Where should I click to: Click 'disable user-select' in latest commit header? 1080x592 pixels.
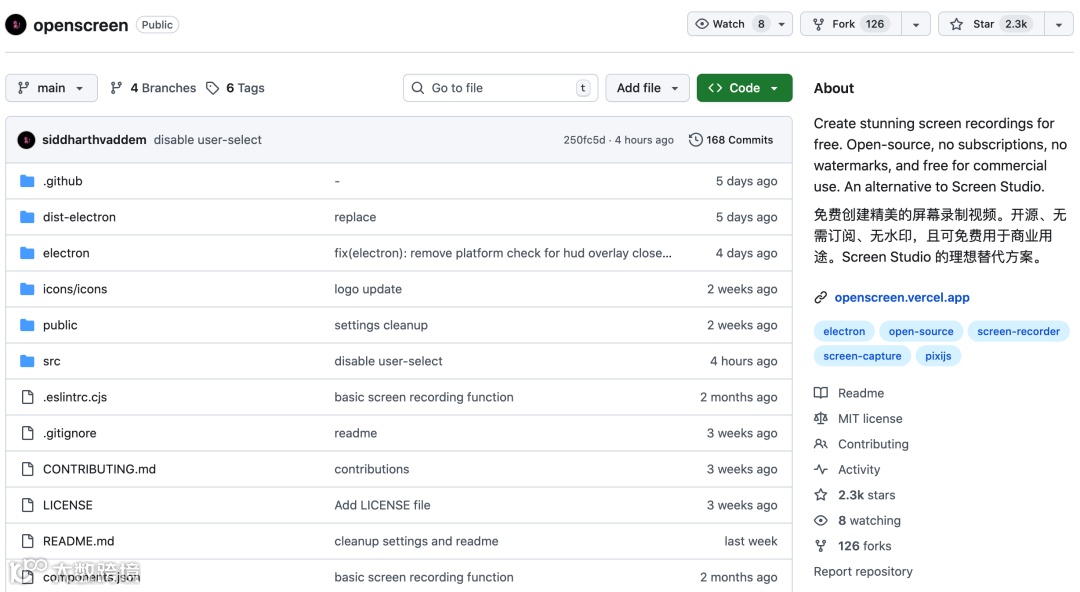point(207,140)
